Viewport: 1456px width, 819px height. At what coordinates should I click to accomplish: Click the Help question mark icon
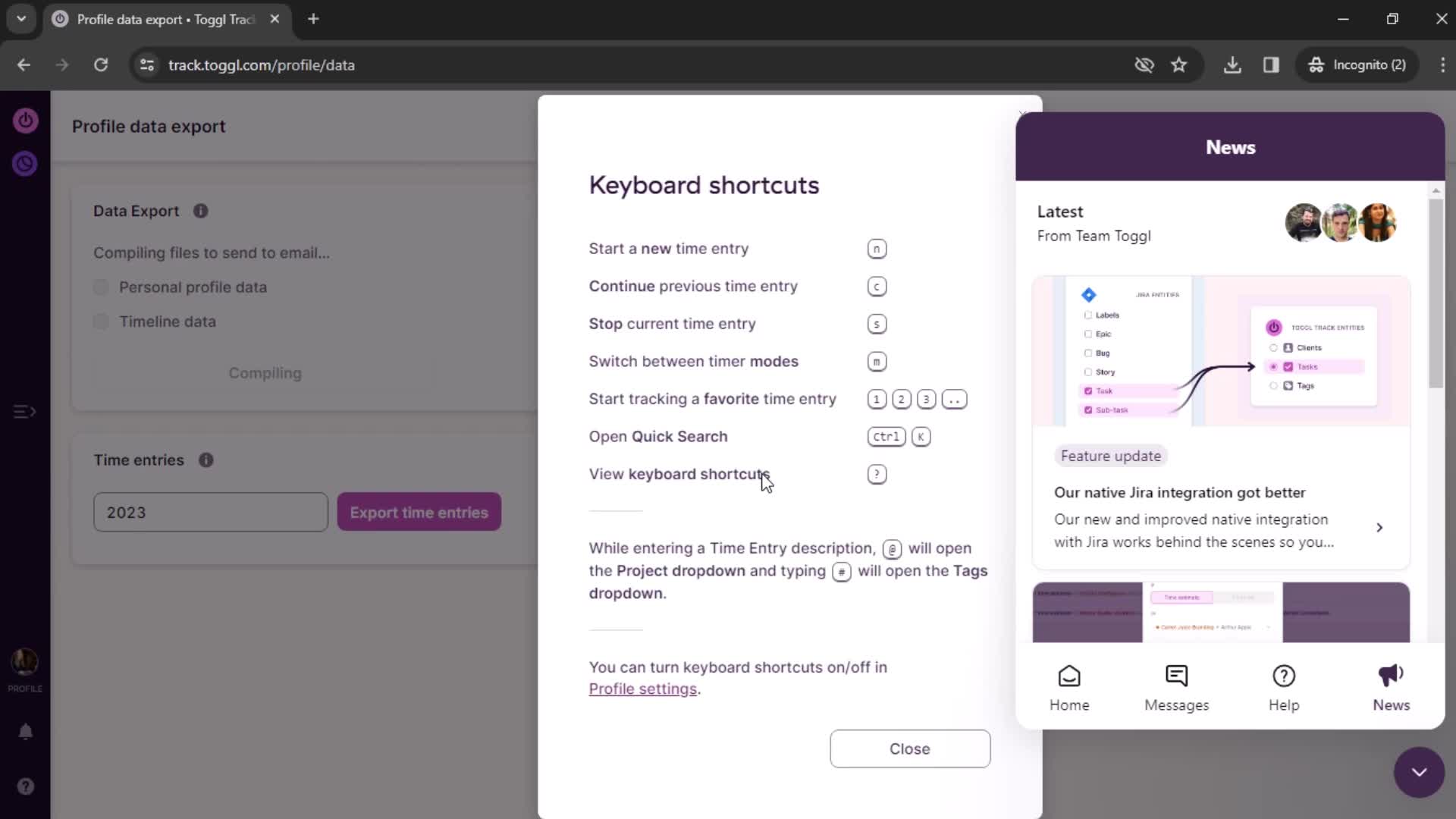click(x=1284, y=676)
